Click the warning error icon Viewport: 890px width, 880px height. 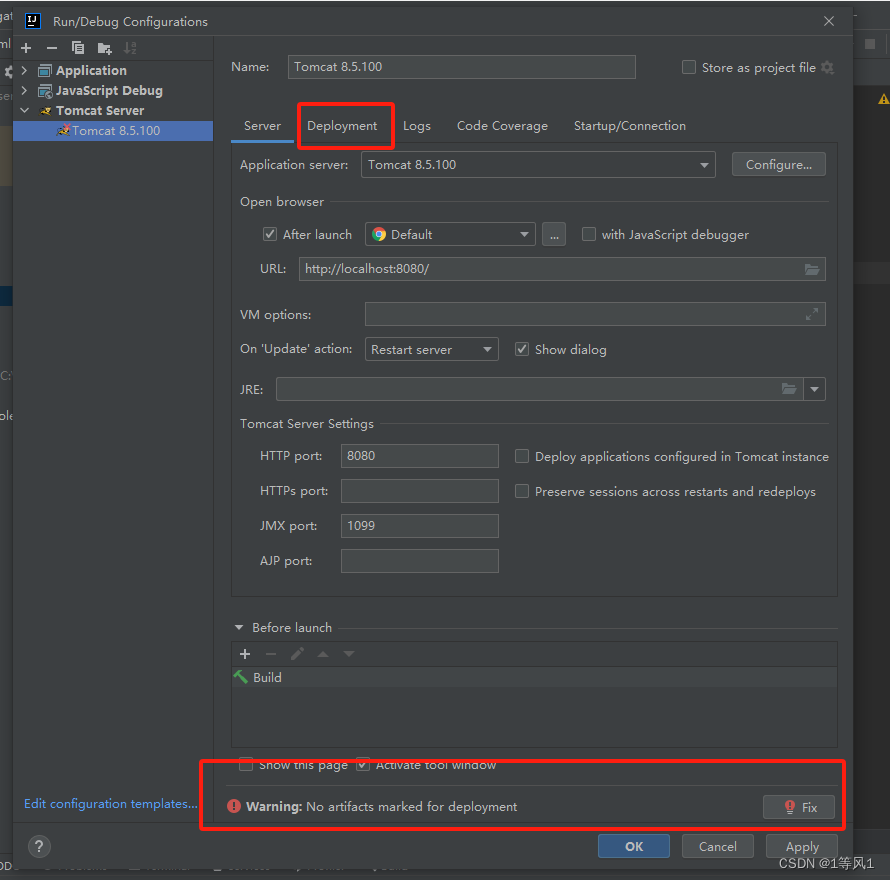[234, 806]
